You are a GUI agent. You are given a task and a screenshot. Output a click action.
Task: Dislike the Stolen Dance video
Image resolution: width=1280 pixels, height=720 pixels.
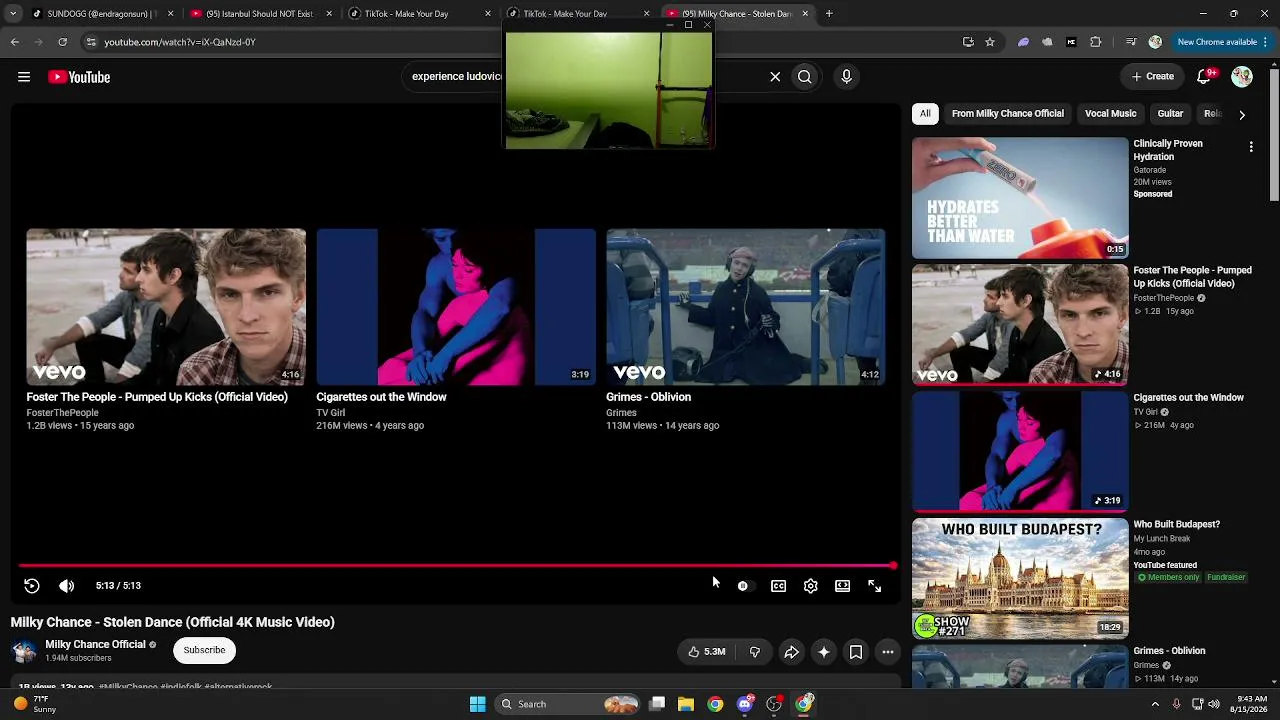pyautogui.click(x=755, y=652)
